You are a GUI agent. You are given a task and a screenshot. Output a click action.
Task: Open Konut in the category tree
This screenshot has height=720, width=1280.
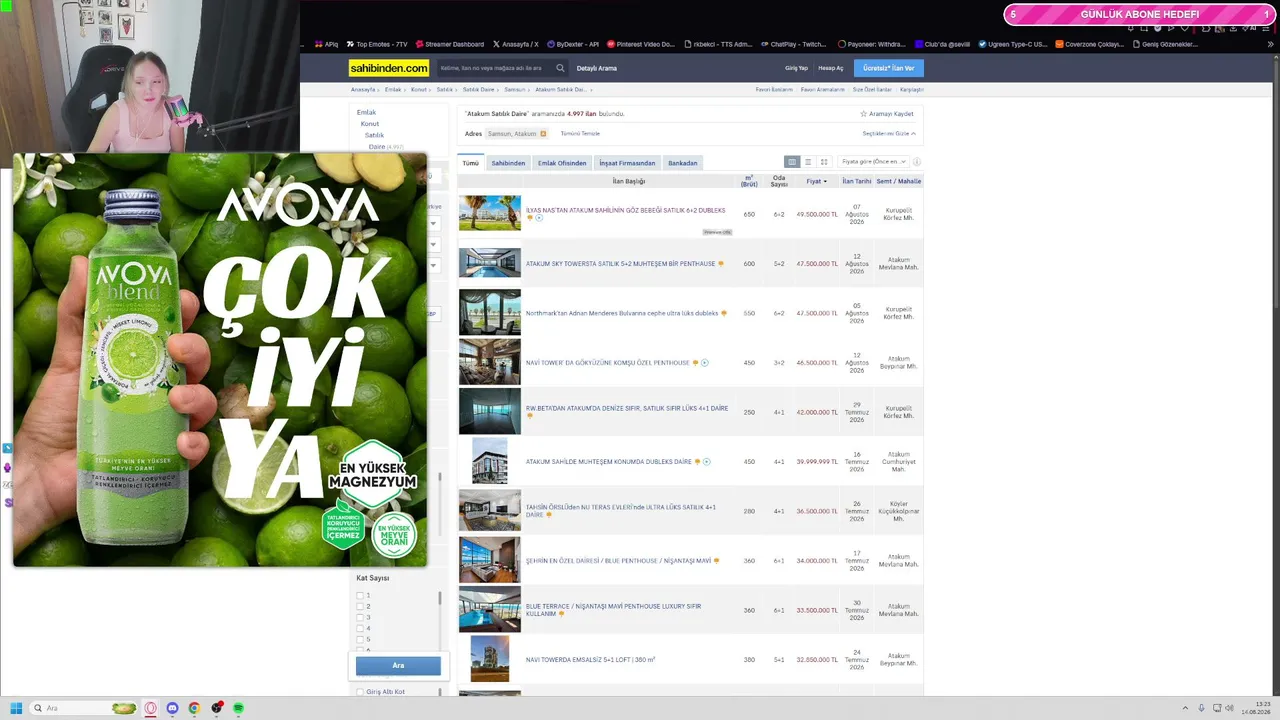point(370,124)
